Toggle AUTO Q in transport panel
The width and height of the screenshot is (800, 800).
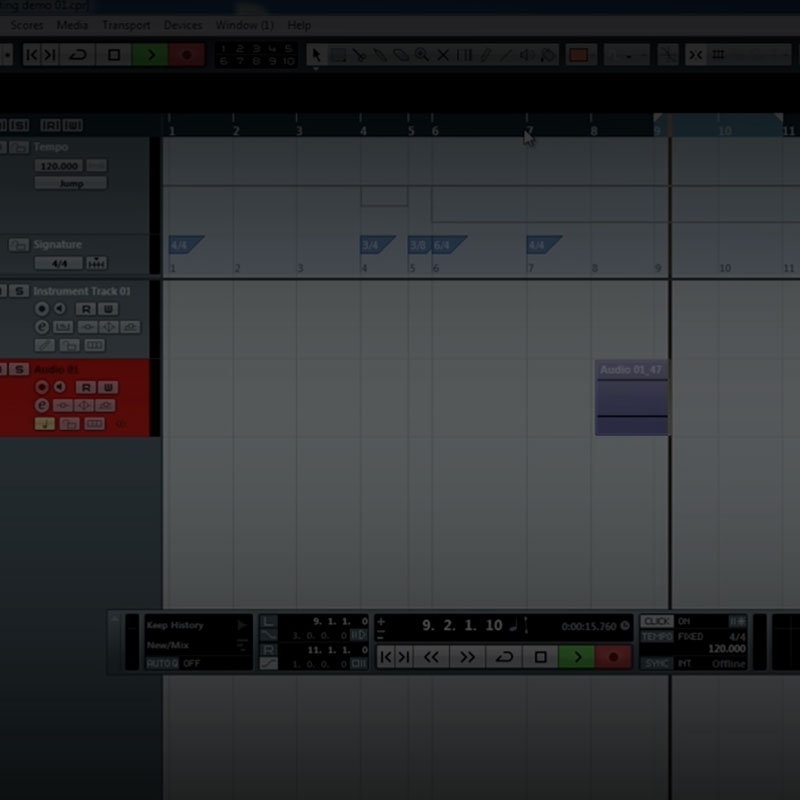tap(163, 663)
